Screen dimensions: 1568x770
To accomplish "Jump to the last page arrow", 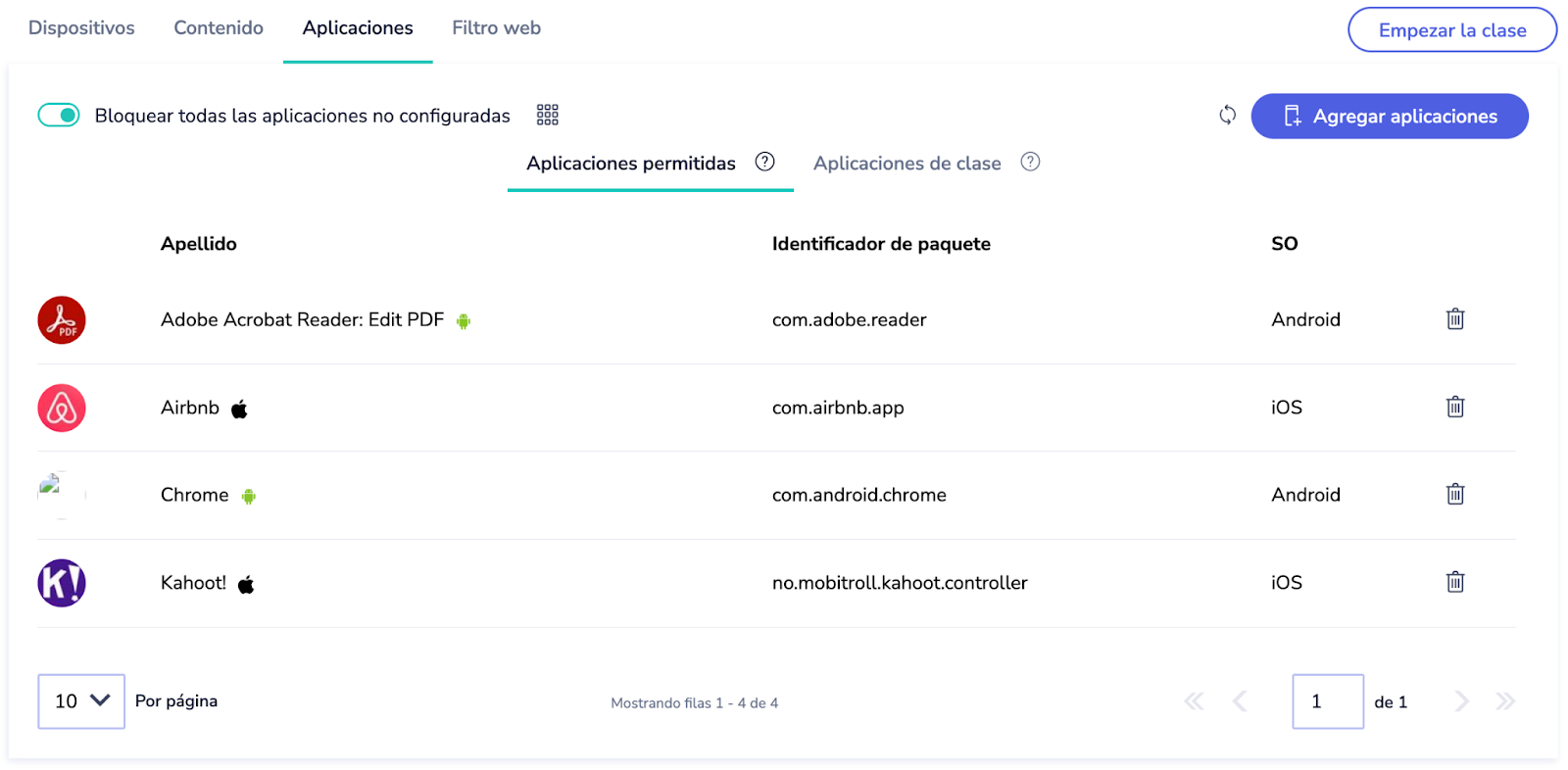I will tap(1505, 701).
